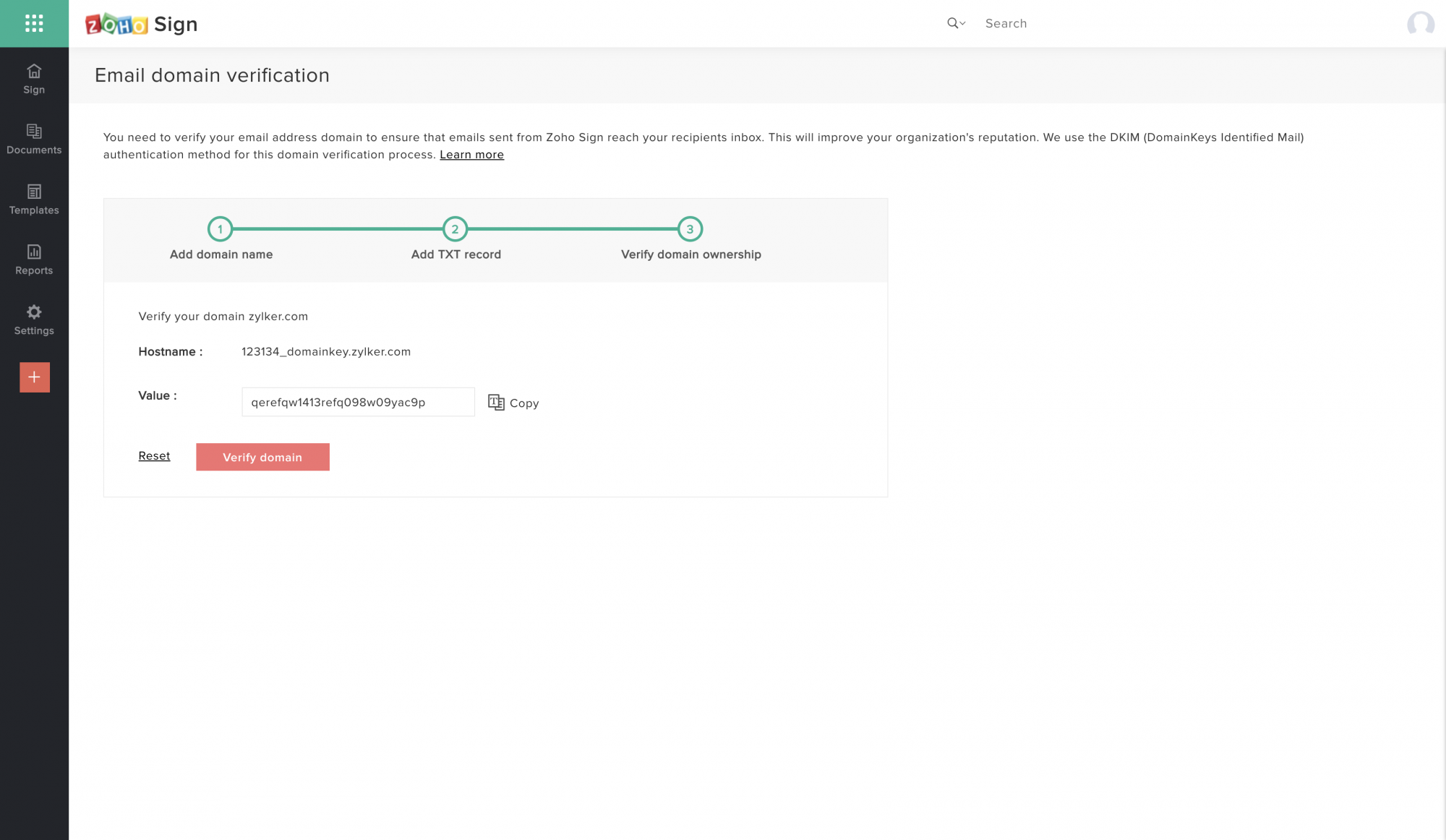1446x840 pixels.
Task: Click the red plus create button
Action: click(34, 377)
